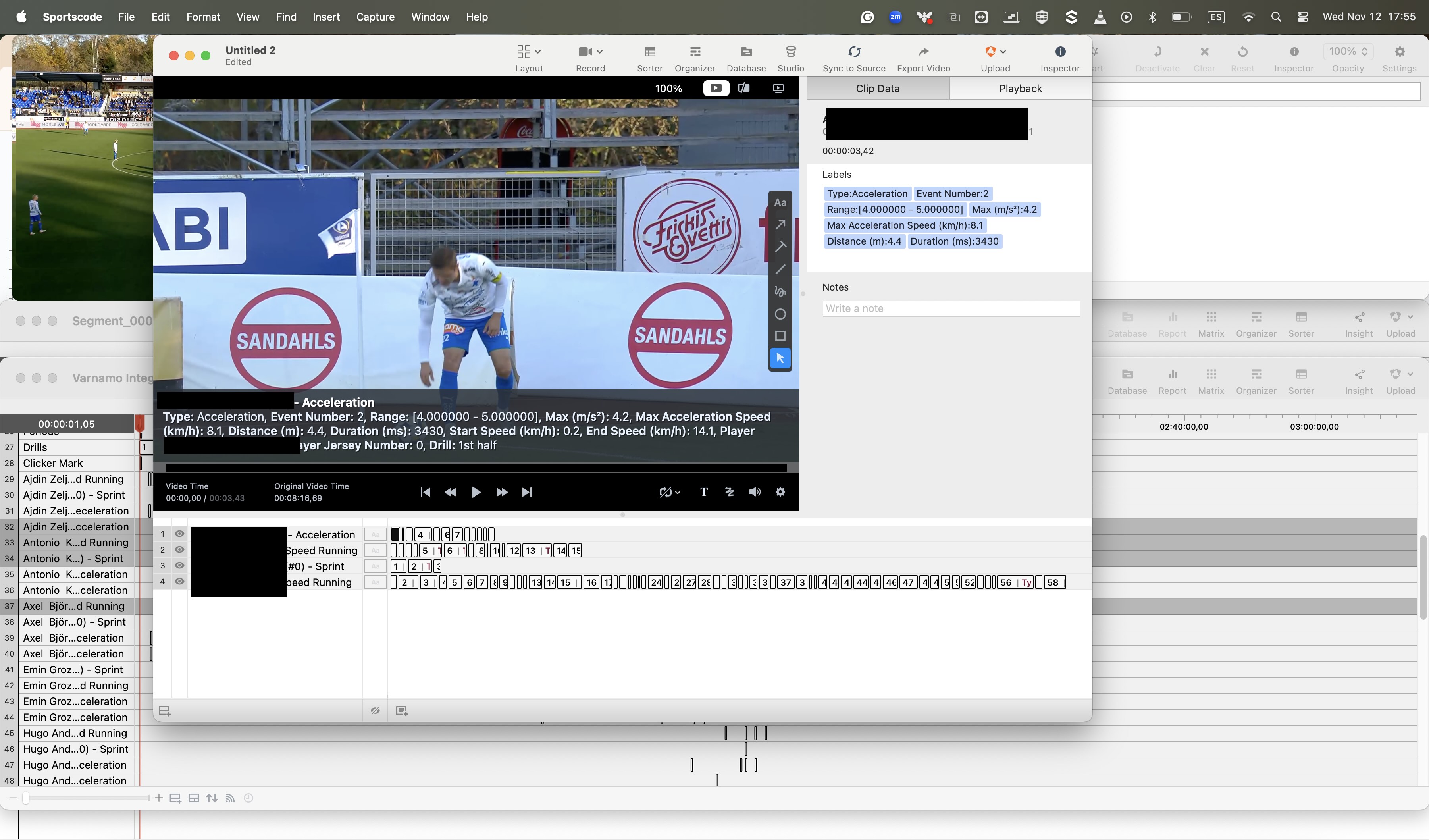Image resolution: width=1429 pixels, height=840 pixels.
Task: Click add row icon below Untitled 2 list
Action: [x=164, y=711]
